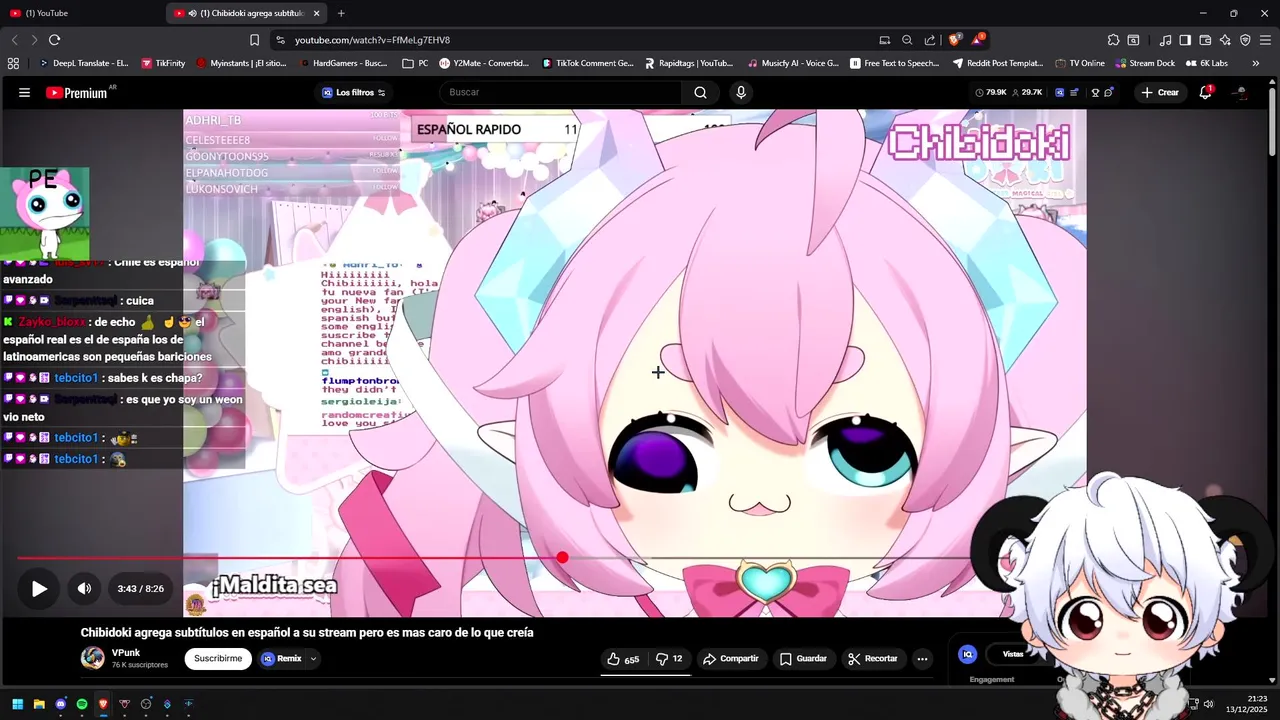Open the Los filtros dropdown
Viewport: 1280px width, 720px height.
coord(354,93)
